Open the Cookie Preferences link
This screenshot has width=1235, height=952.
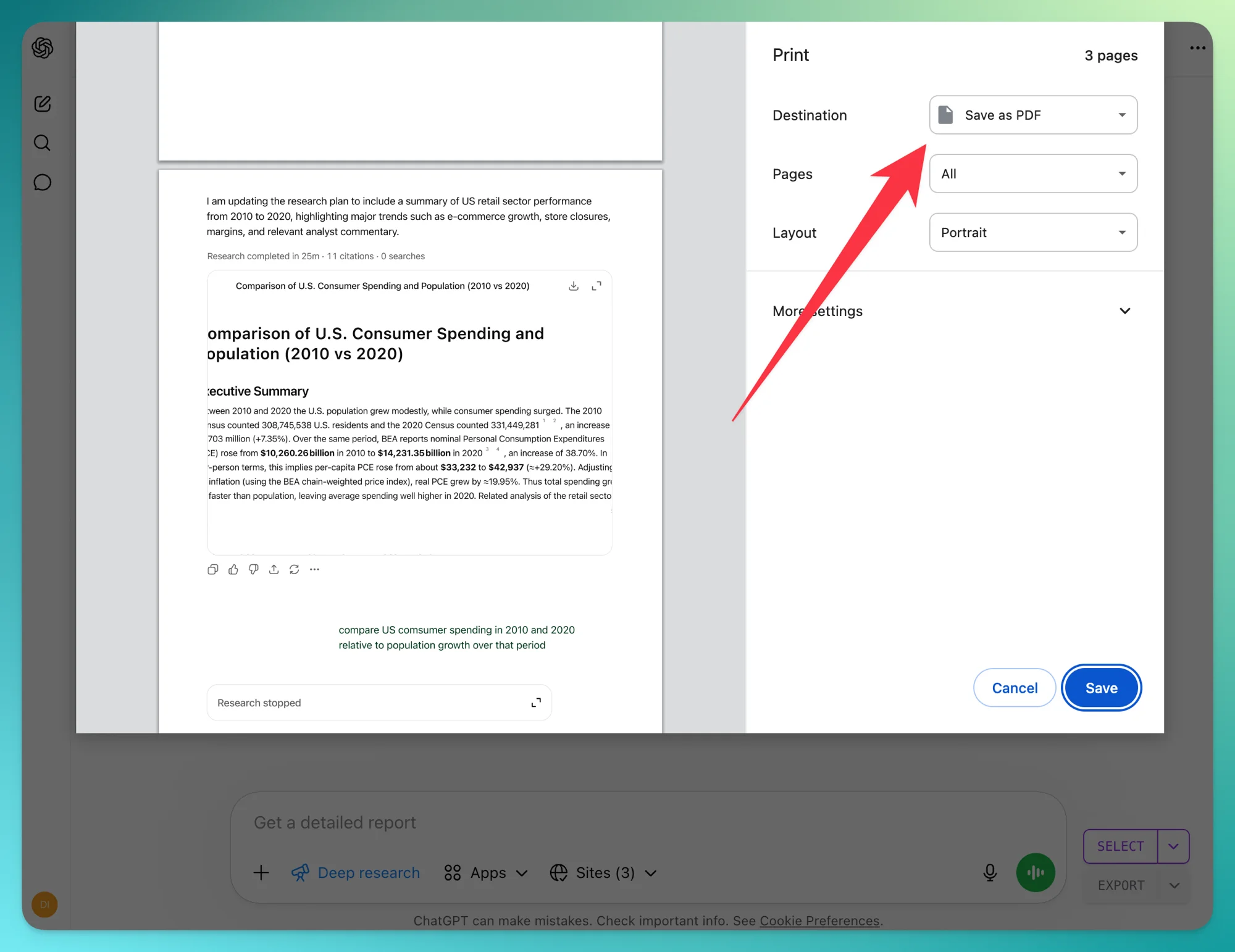(819, 921)
